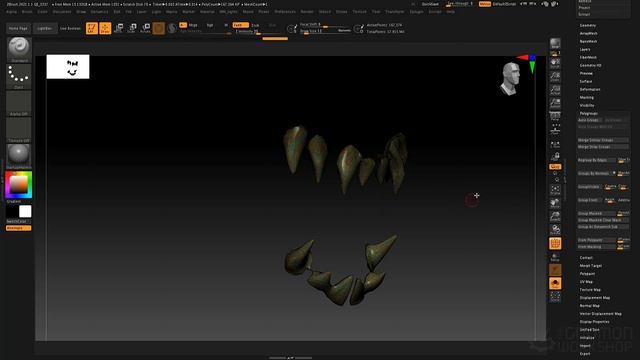Expand the Geometry subpalette
The image size is (640, 360).
pyautogui.click(x=588, y=25)
